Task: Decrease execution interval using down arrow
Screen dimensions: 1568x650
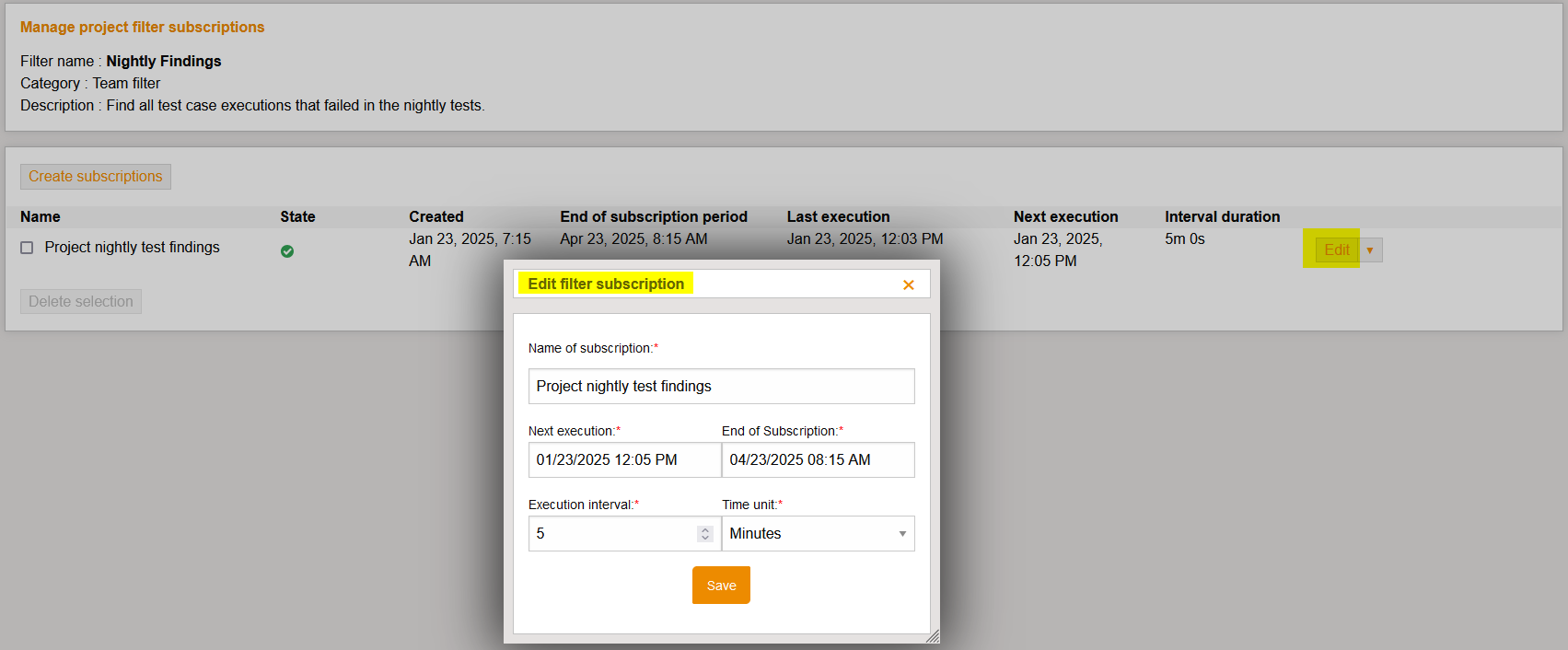Action: pyautogui.click(x=705, y=538)
